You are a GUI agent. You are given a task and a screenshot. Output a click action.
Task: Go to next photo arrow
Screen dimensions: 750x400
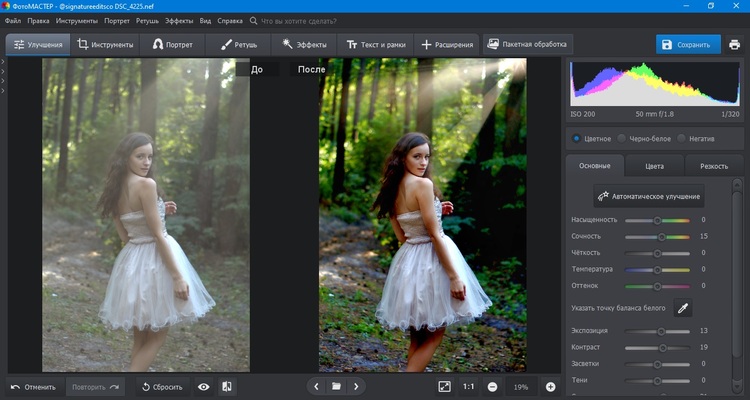point(355,386)
